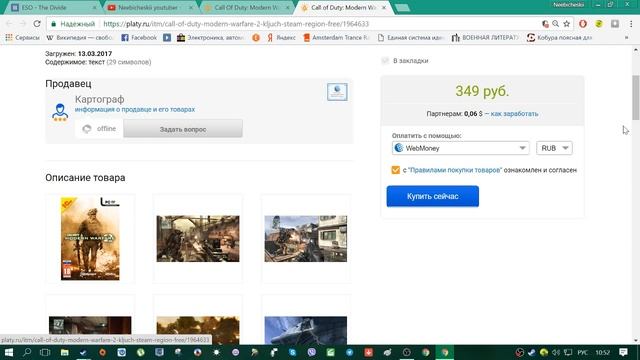This screenshot has width=640, height=360.
Task: Open Telegram from taskbar
Action: 350,352
